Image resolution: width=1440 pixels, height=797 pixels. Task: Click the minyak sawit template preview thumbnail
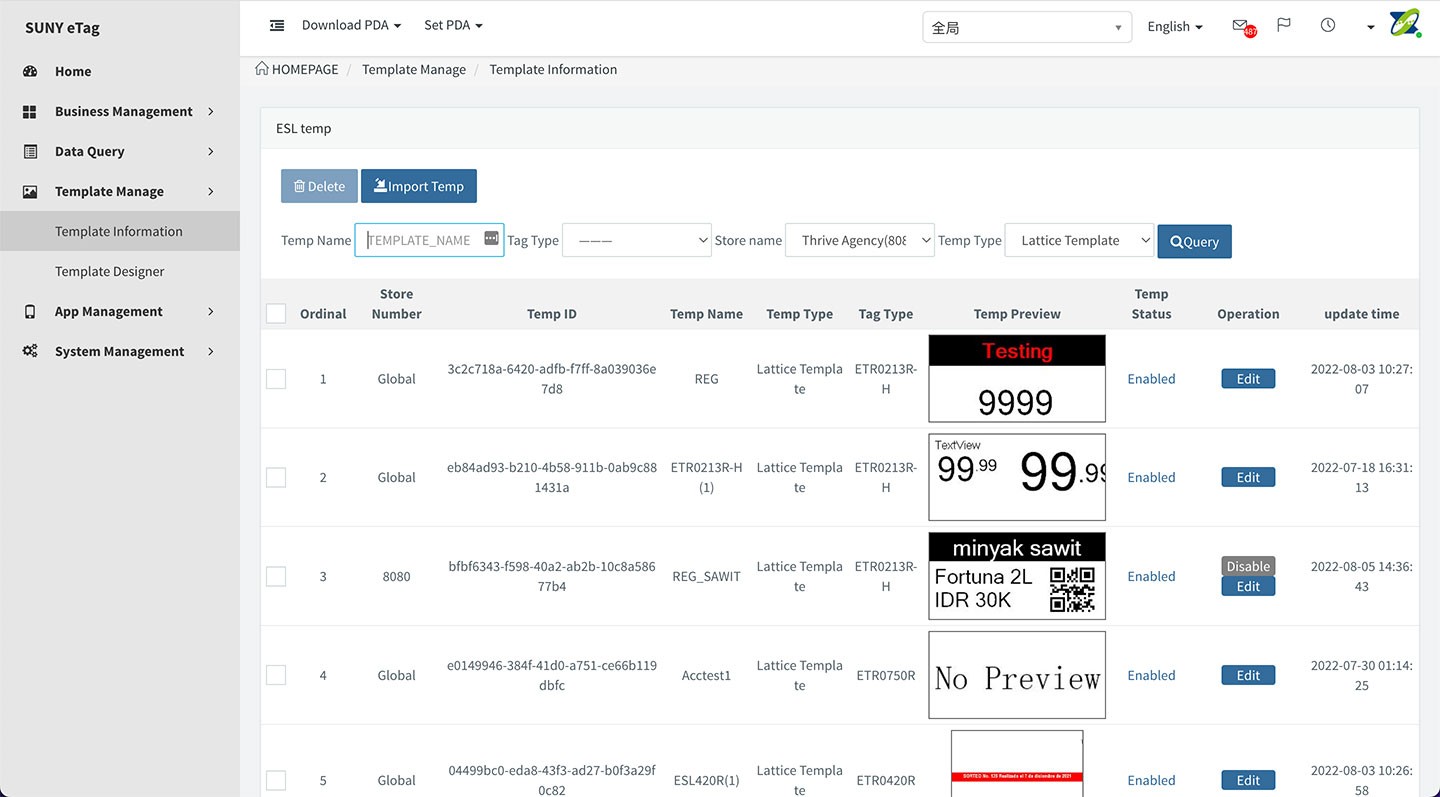tap(1017, 576)
